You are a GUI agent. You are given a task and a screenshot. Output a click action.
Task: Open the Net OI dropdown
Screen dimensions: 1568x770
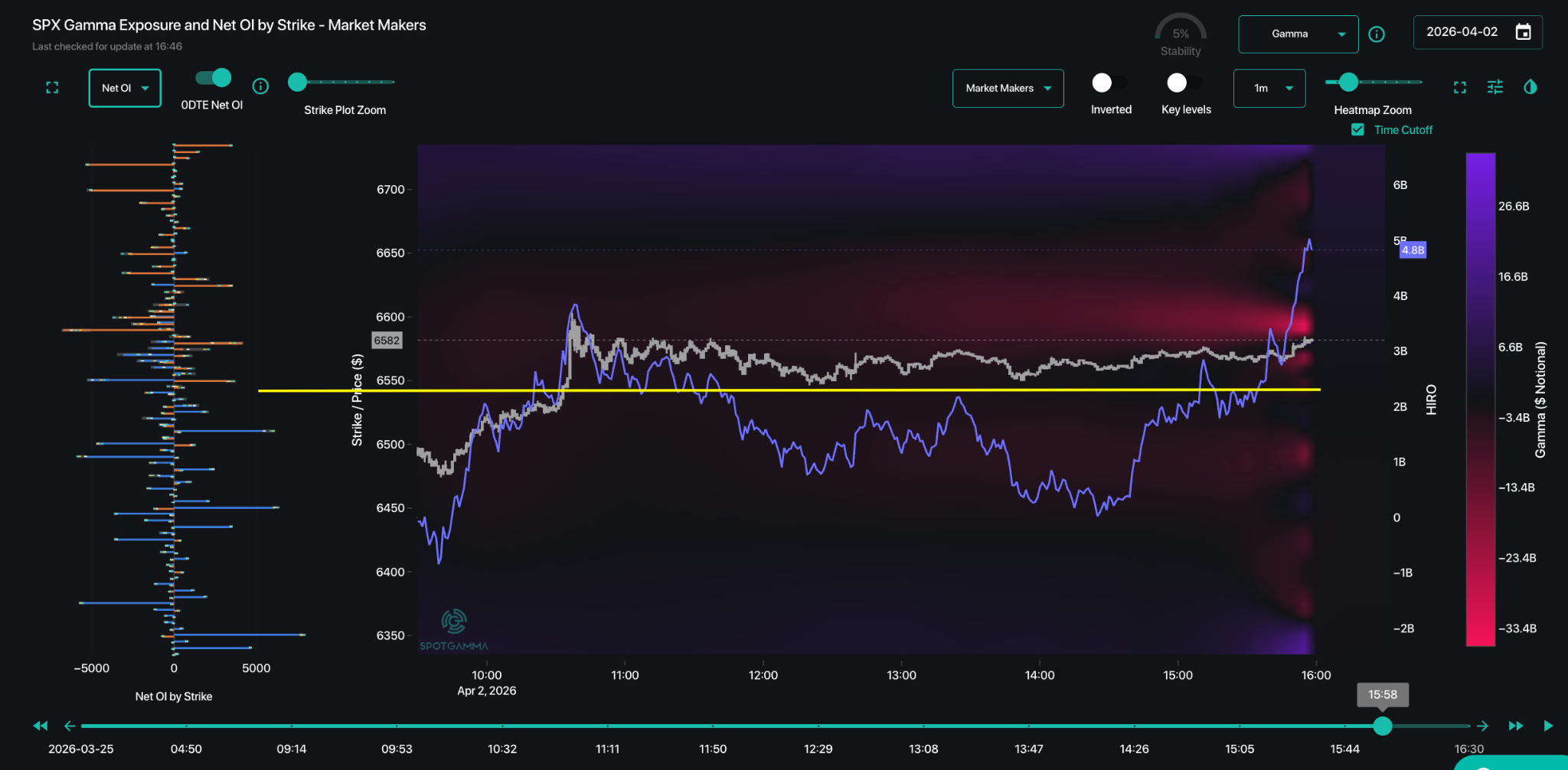[x=125, y=88]
